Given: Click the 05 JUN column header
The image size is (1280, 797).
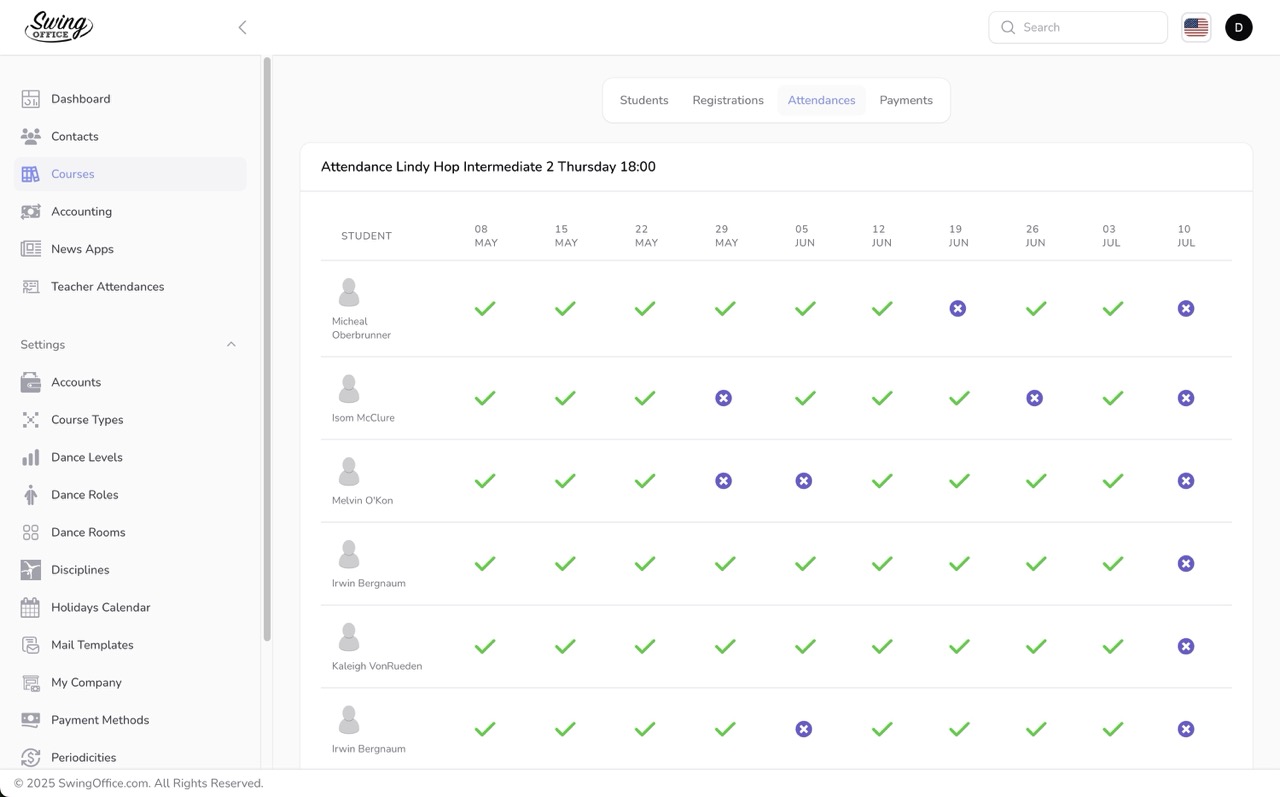Looking at the screenshot, I should tap(805, 236).
